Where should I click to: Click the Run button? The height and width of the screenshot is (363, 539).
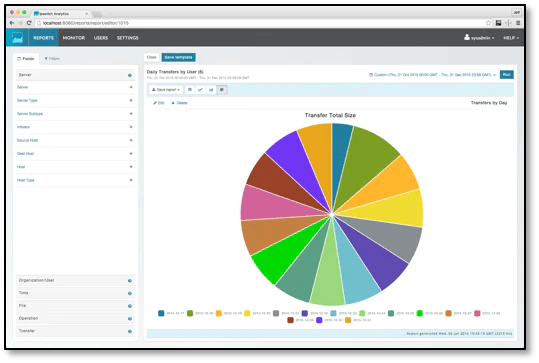click(x=506, y=75)
